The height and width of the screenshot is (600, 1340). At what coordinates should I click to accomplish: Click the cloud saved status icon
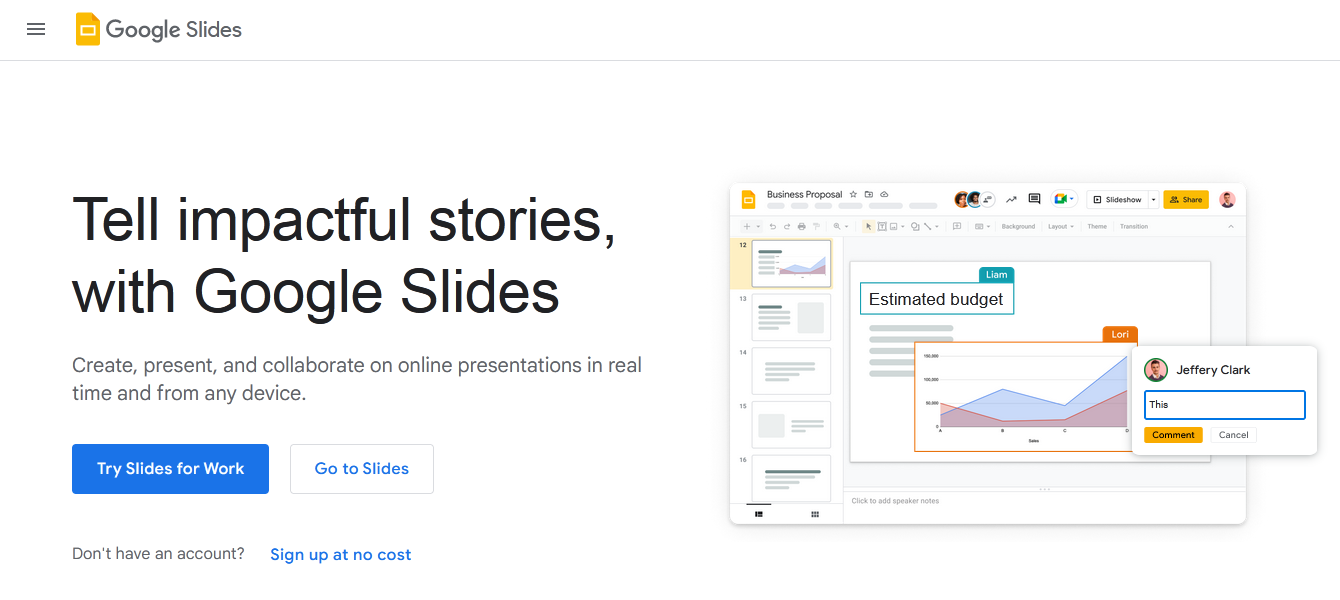tap(884, 194)
